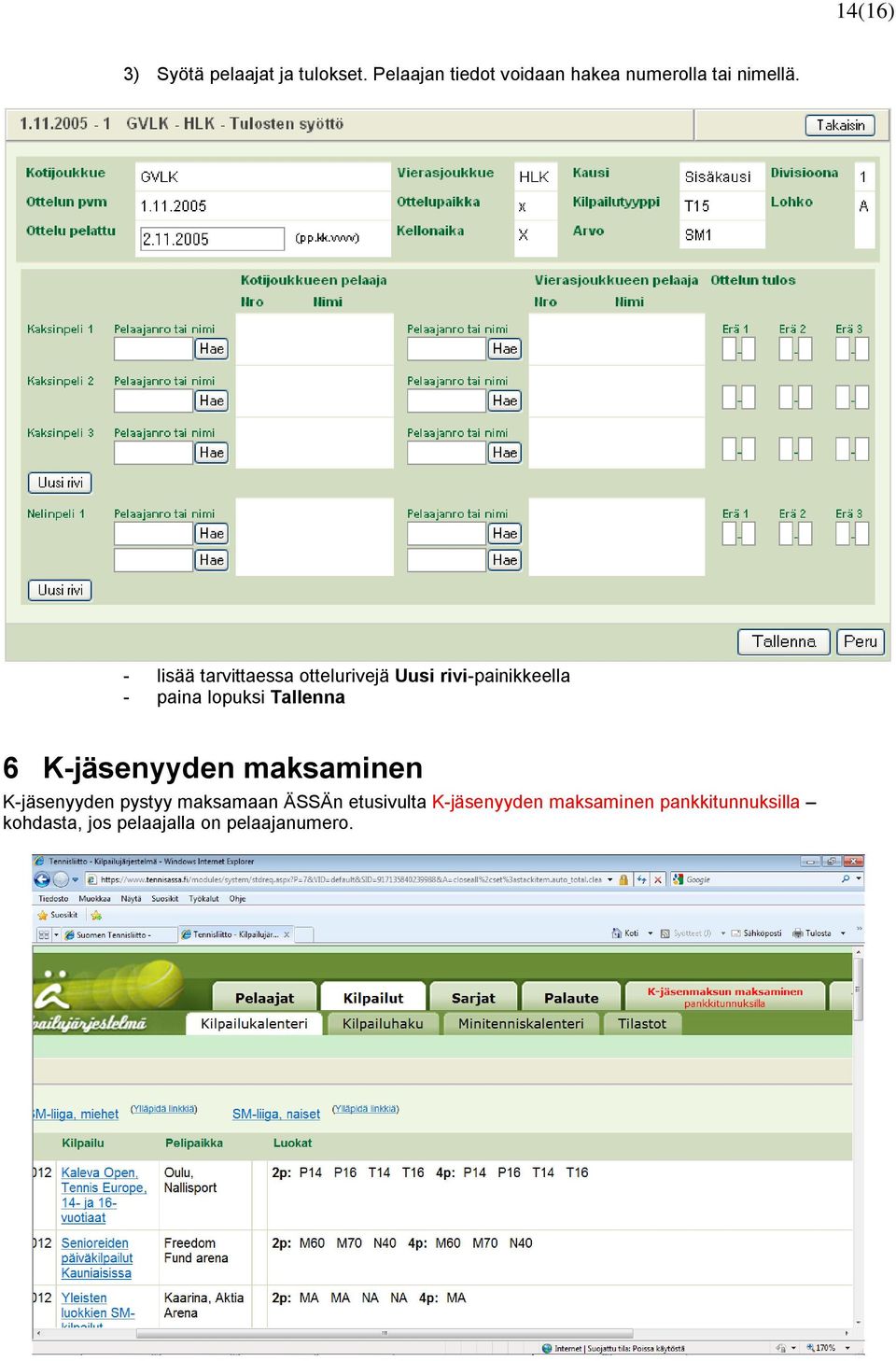
Task: Open the Ohje menu
Action: pos(238,899)
